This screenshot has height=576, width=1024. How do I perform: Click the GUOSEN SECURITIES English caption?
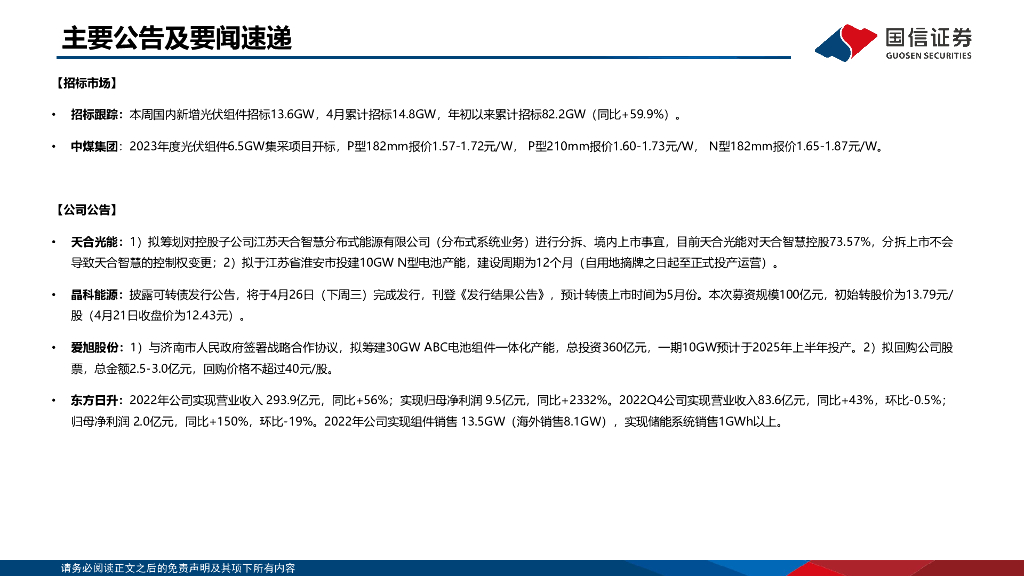tap(929, 56)
